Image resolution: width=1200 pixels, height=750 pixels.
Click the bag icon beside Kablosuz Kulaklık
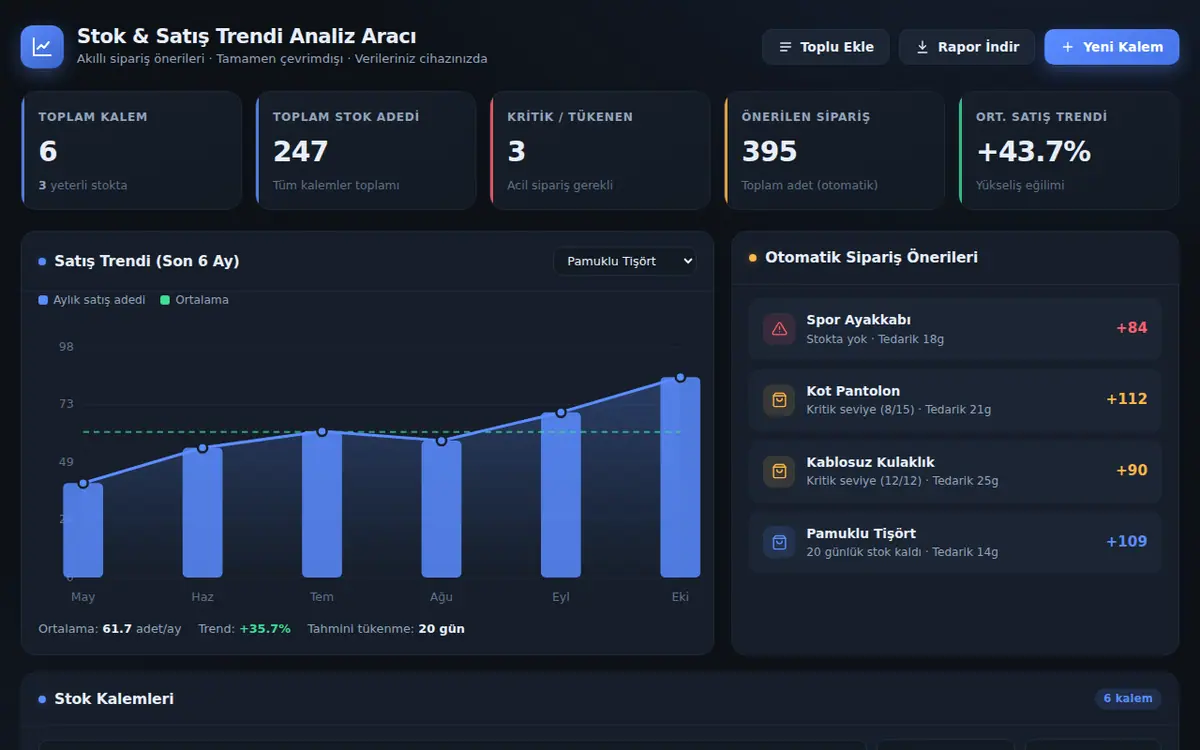coord(779,471)
